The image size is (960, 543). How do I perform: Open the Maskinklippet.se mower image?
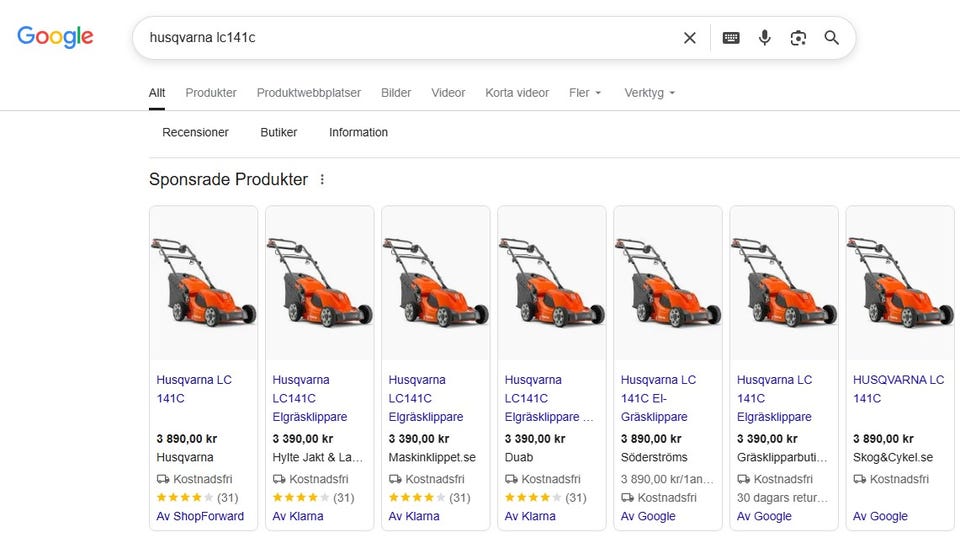(436, 283)
